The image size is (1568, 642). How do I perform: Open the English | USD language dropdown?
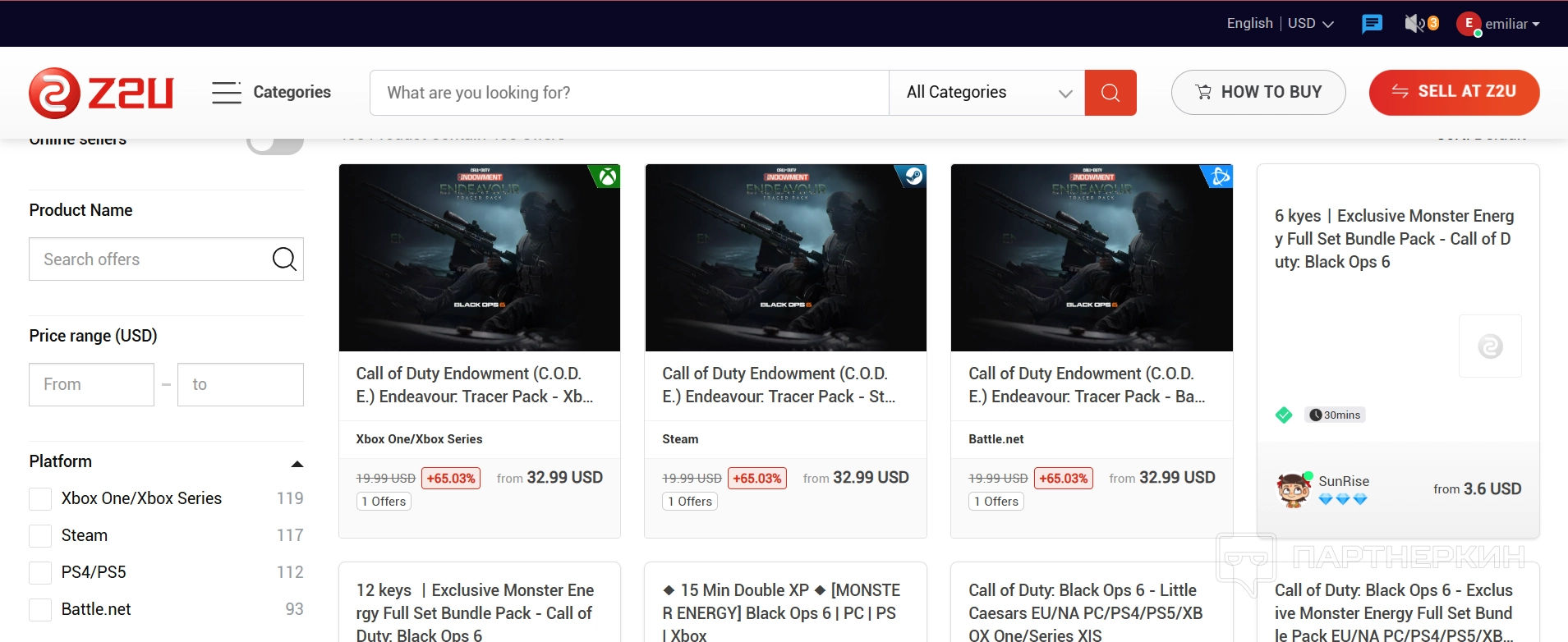1280,24
